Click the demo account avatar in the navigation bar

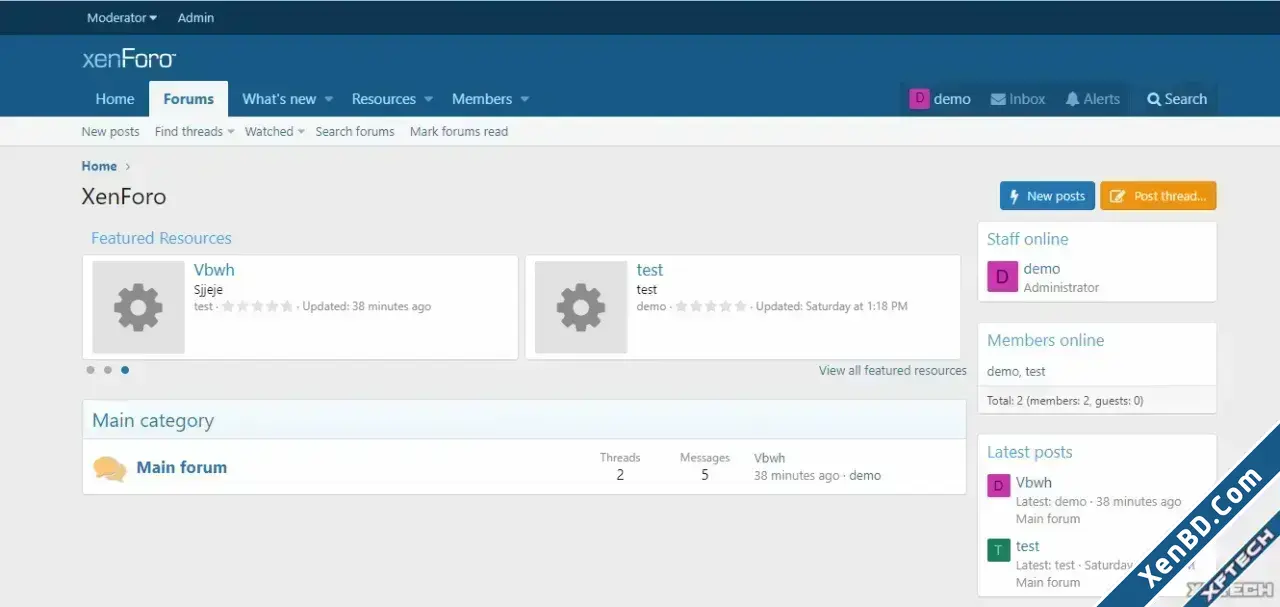(919, 99)
